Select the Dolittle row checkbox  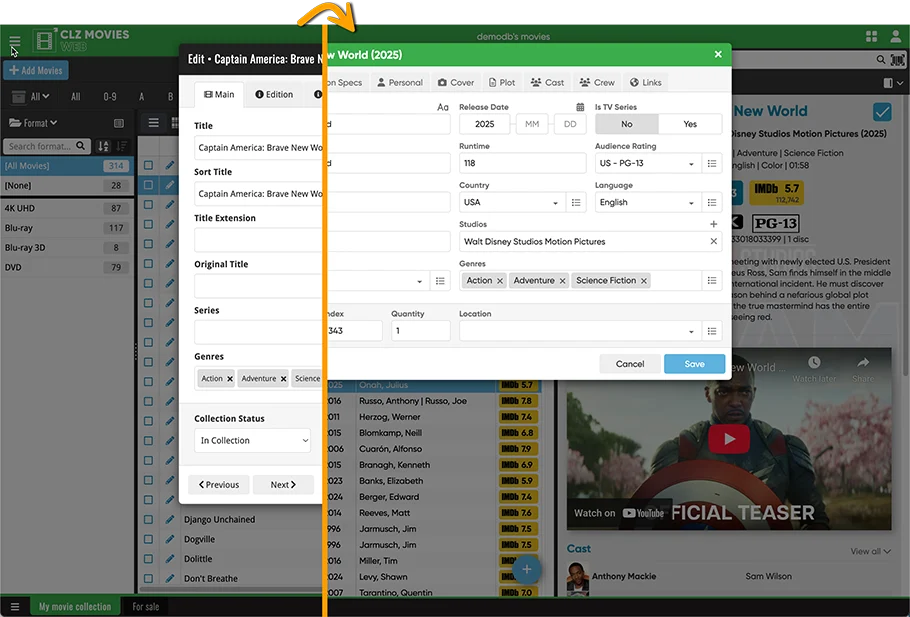[149, 559]
